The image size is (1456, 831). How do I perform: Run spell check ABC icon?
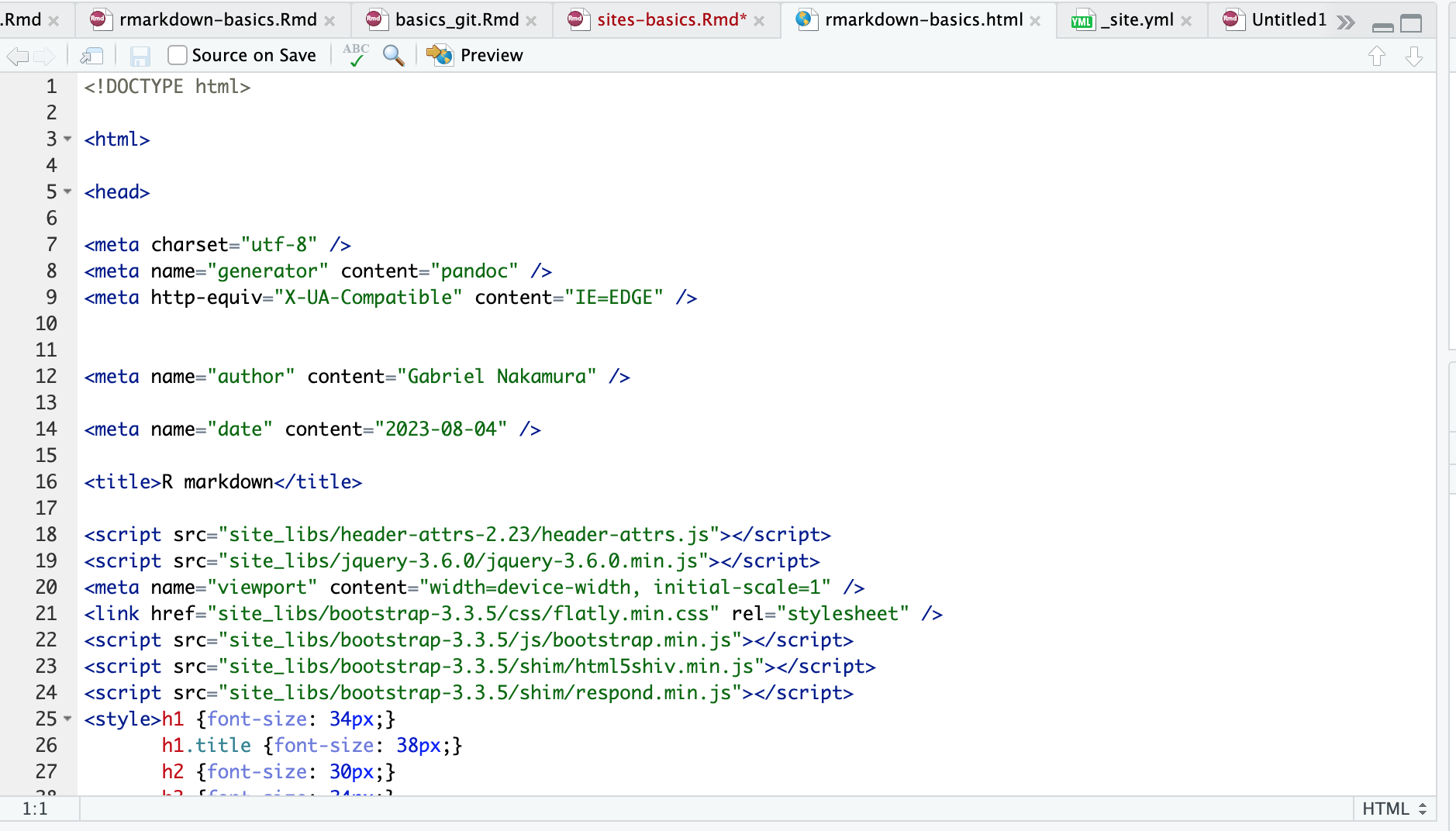click(x=356, y=55)
